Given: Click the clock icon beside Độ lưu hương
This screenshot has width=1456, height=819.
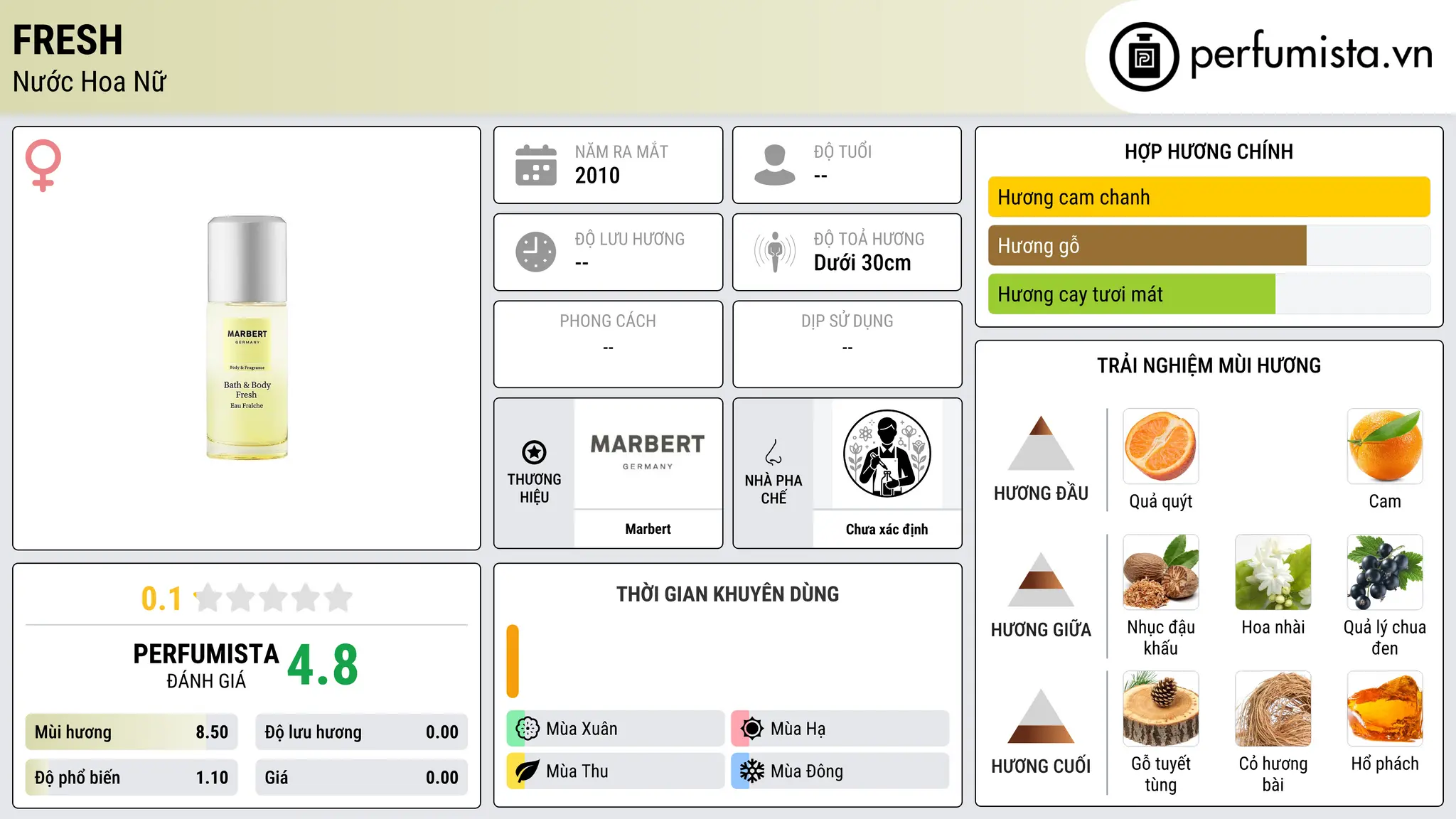Looking at the screenshot, I should [536, 252].
